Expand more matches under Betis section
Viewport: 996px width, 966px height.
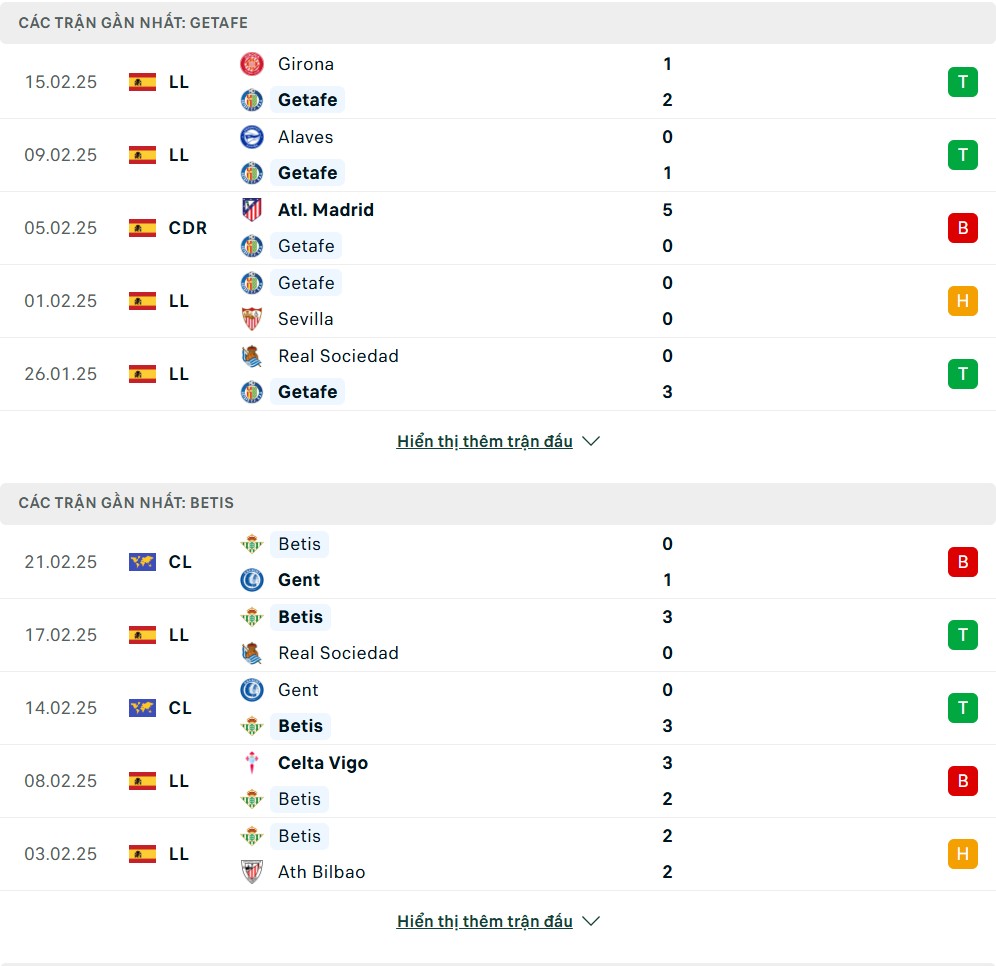tap(484, 921)
